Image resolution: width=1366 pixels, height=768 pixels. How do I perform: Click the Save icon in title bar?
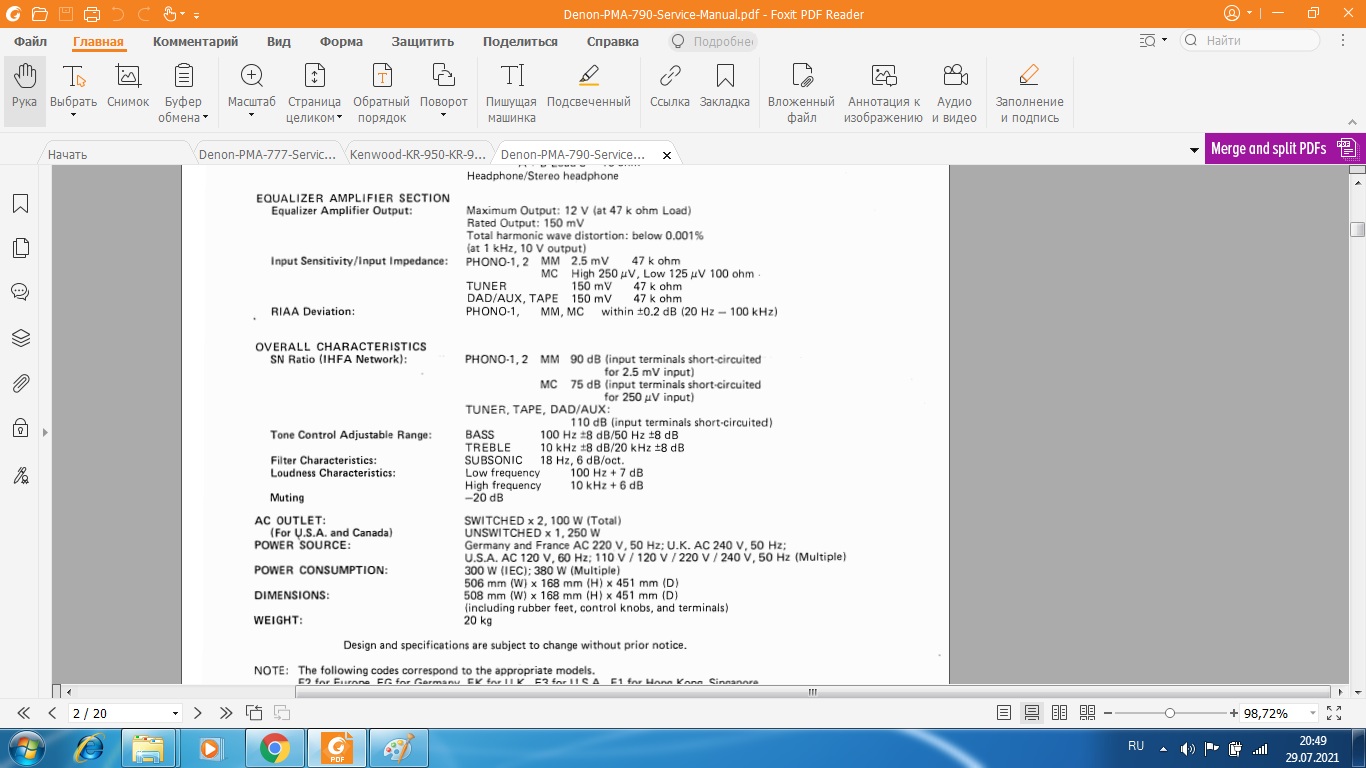pos(65,14)
